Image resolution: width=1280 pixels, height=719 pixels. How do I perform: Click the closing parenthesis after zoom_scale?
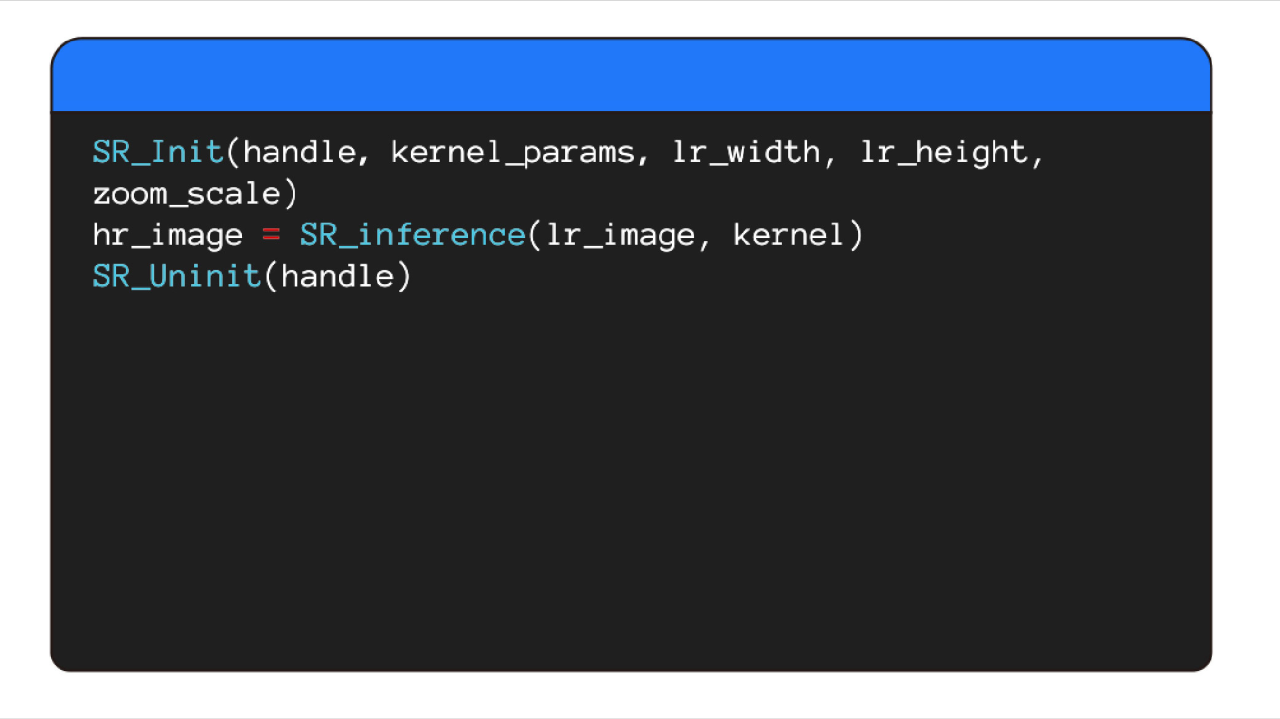[289, 194]
